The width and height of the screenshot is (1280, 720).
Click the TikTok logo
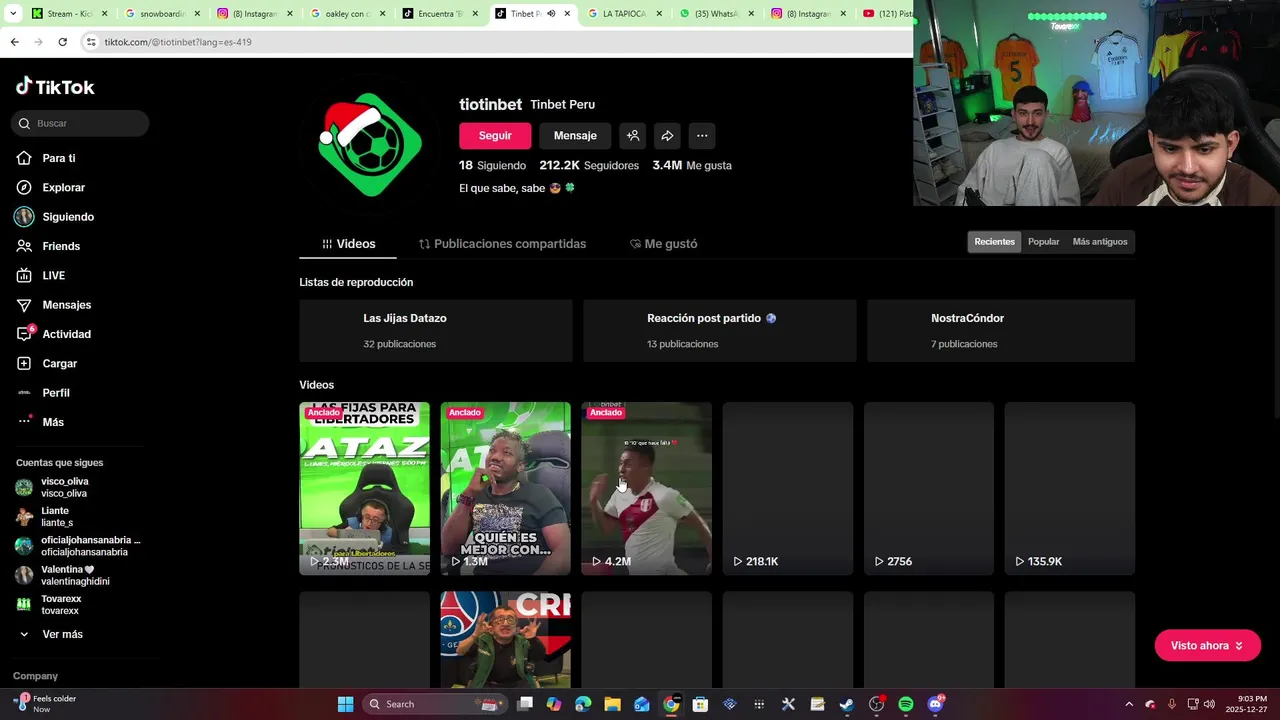pyautogui.click(x=55, y=87)
